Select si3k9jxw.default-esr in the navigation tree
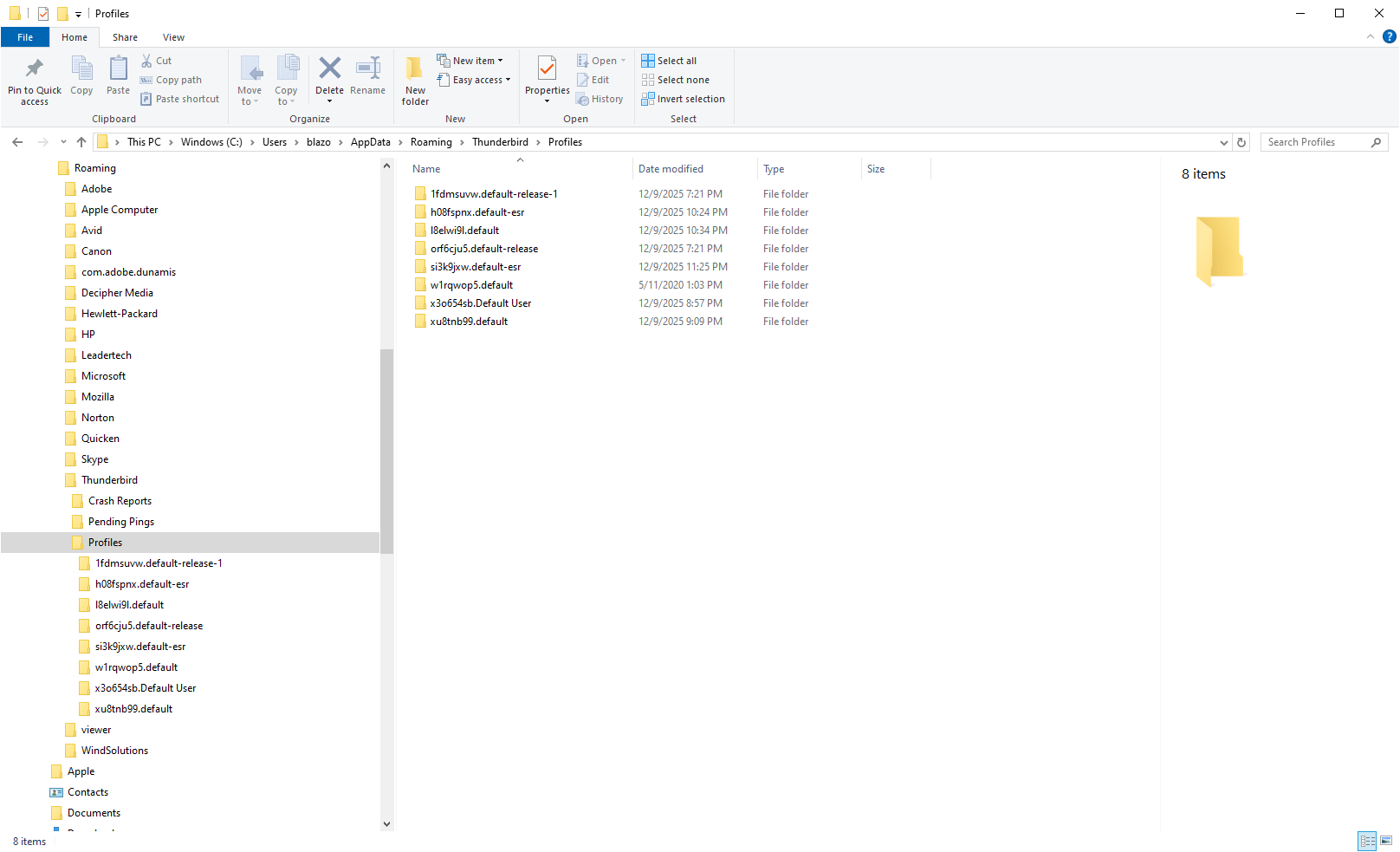This screenshot has height=852, width=1400. [x=140, y=647]
